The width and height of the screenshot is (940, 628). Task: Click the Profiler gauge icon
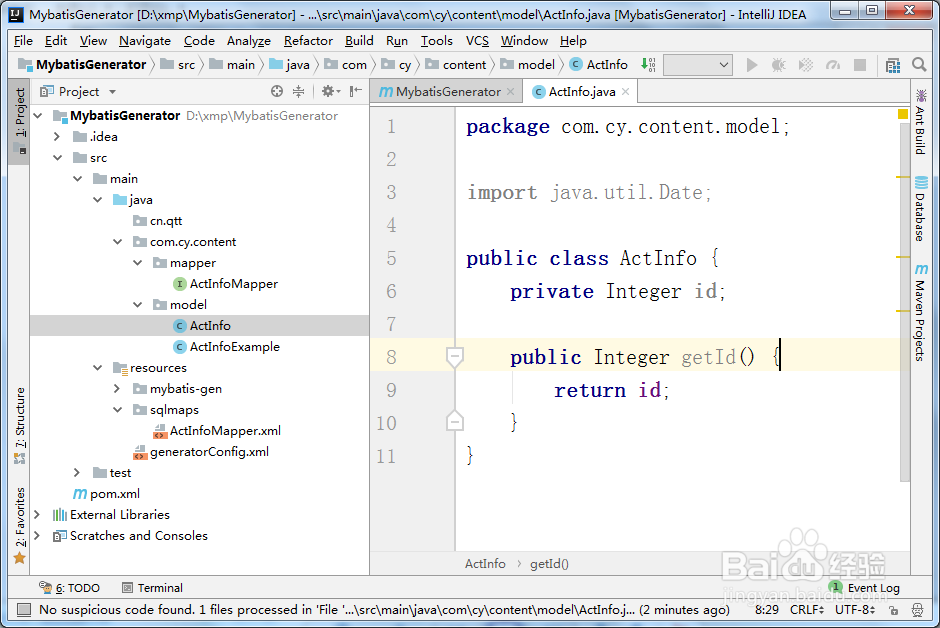point(833,65)
